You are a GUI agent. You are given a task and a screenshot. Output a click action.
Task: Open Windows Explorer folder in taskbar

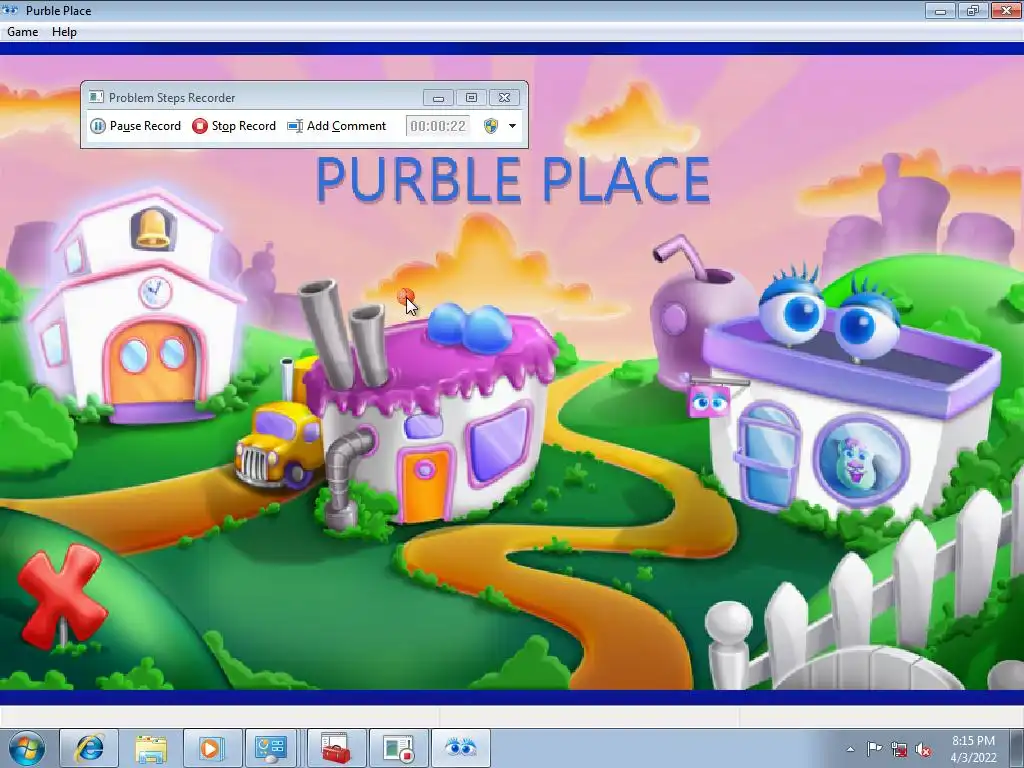click(151, 748)
